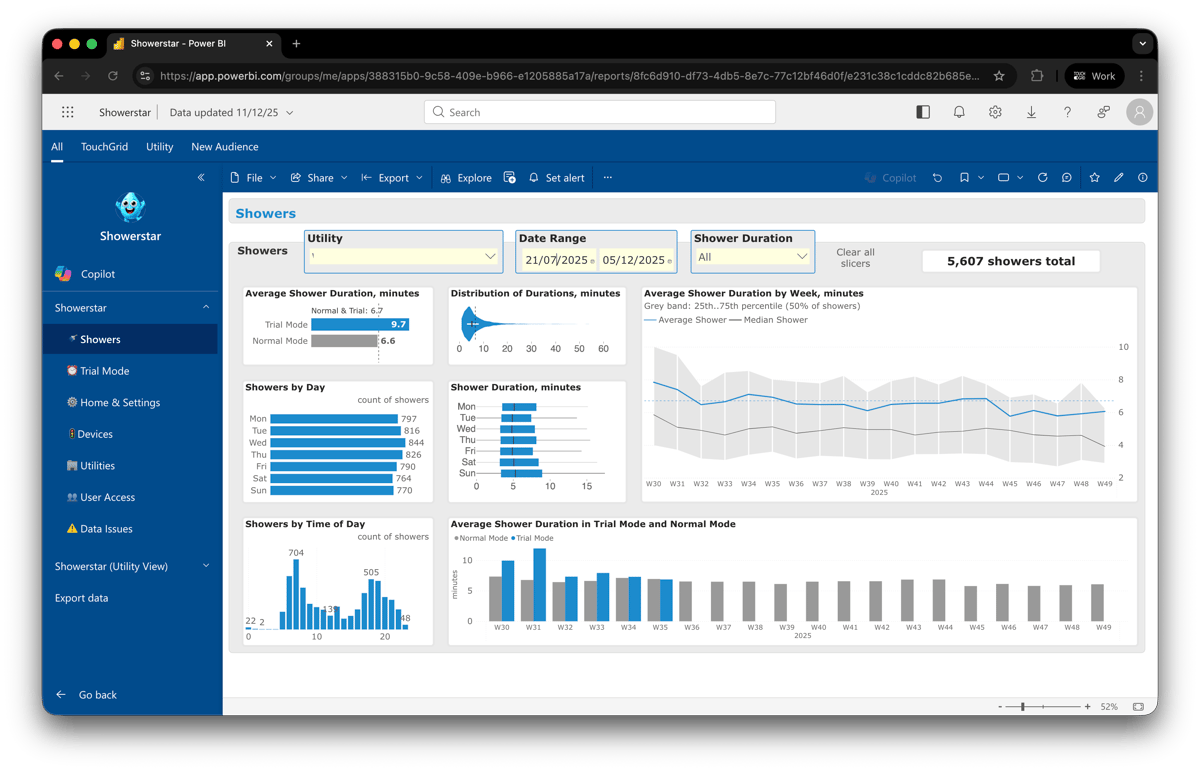Viewport: 1200px width, 771px height.
Task: Open Power BI notifications bell
Action: click(x=959, y=112)
